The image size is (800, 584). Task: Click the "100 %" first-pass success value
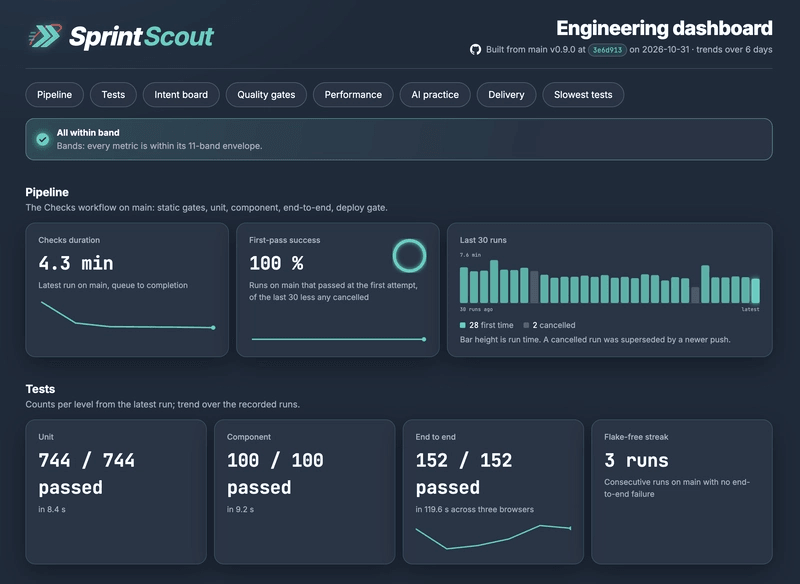coord(276,263)
